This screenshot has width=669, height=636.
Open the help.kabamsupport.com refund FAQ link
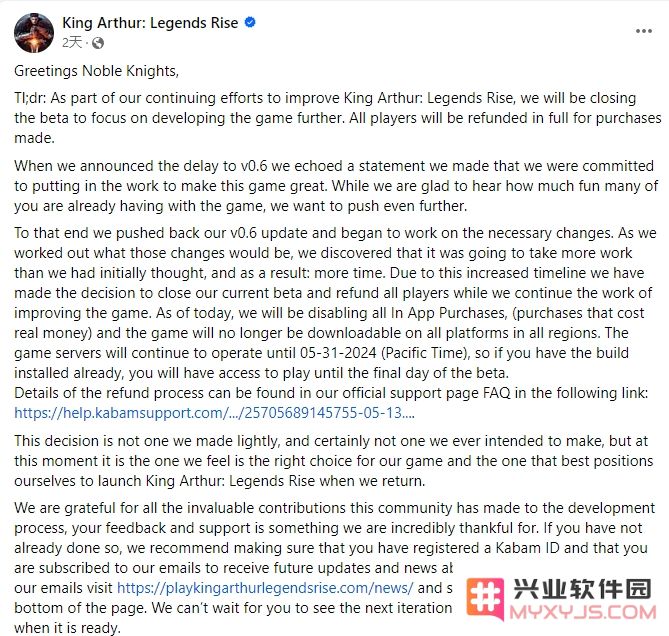(214, 412)
